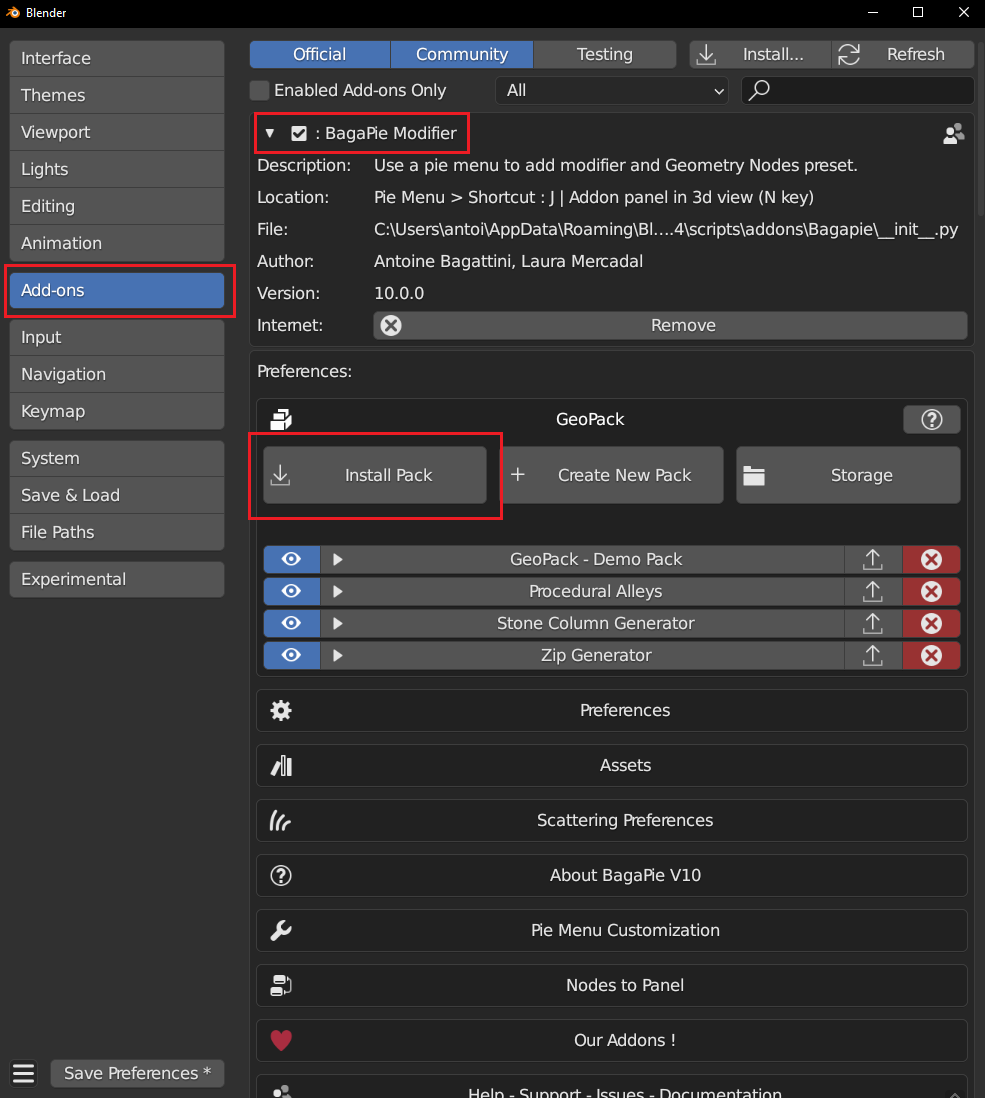
Task: Export the GeoPack - Demo Pack
Action: (x=872, y=560)
